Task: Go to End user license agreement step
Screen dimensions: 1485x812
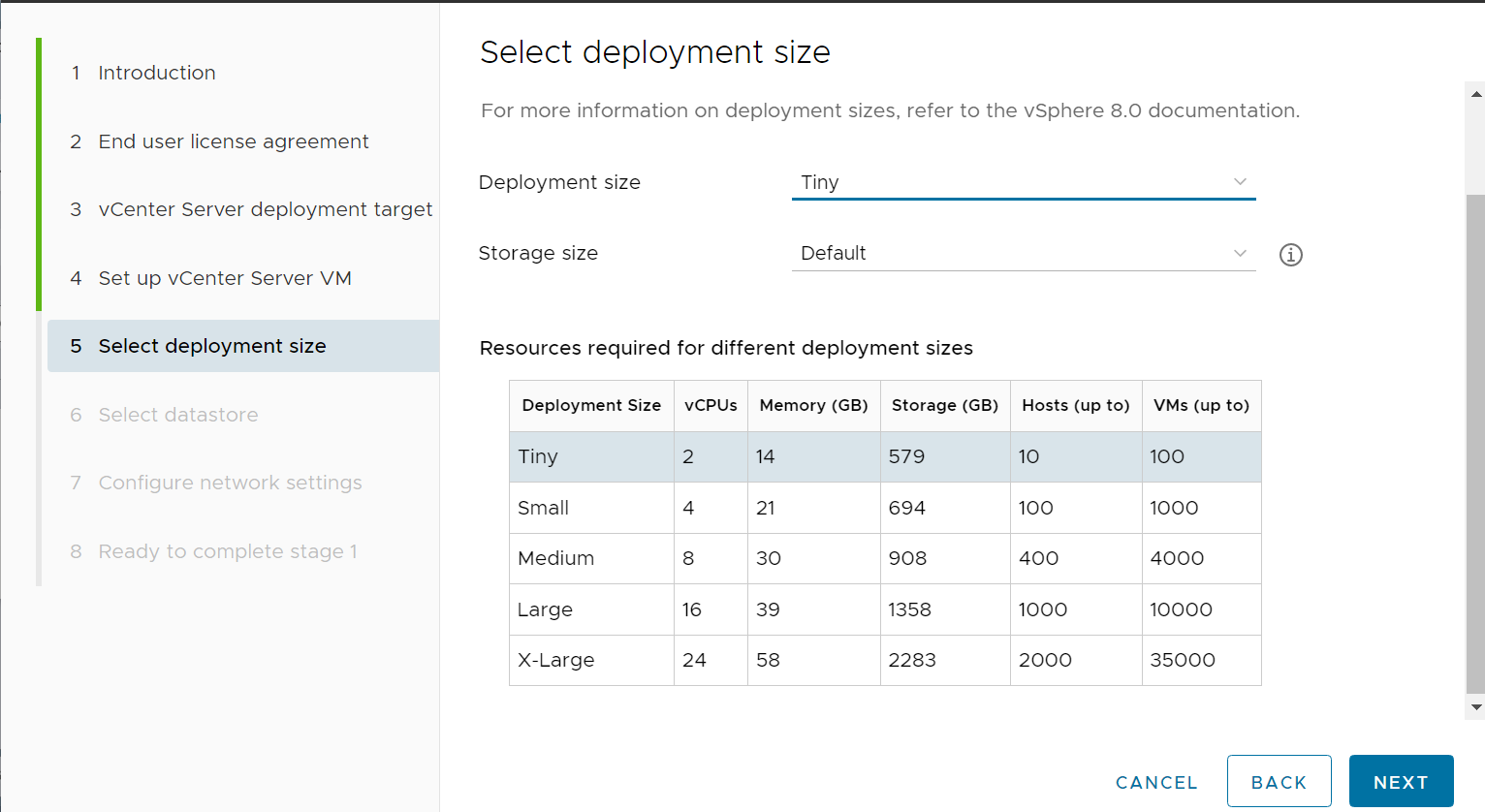Action: 233,141
